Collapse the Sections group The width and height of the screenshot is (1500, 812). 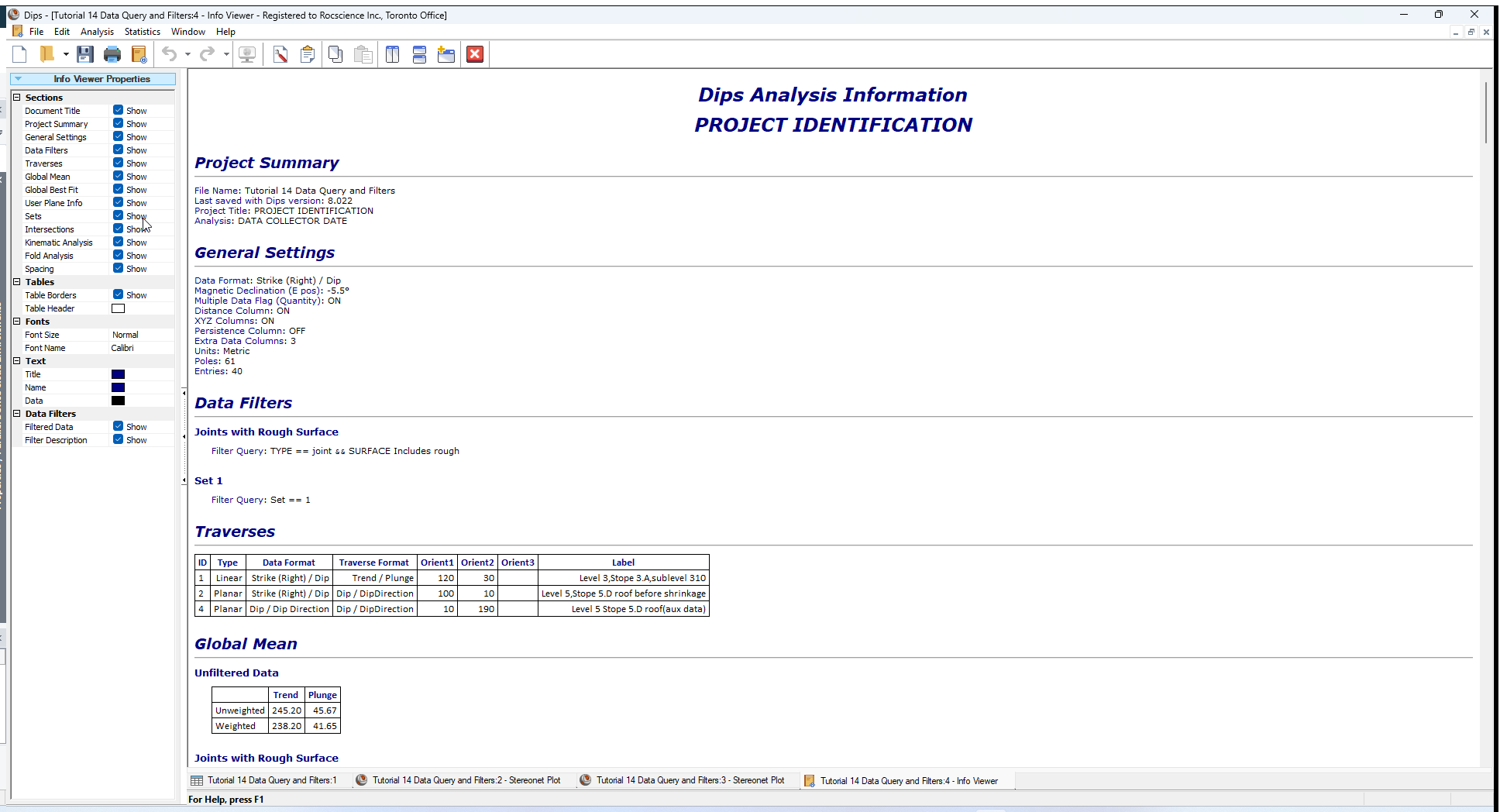(16, 97)
